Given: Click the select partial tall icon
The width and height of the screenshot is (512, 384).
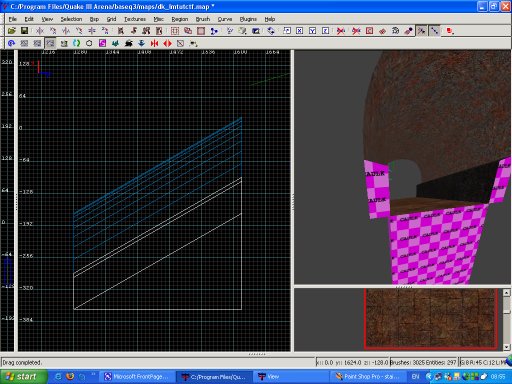Looking at the screenshot, I should pos(146,31).
